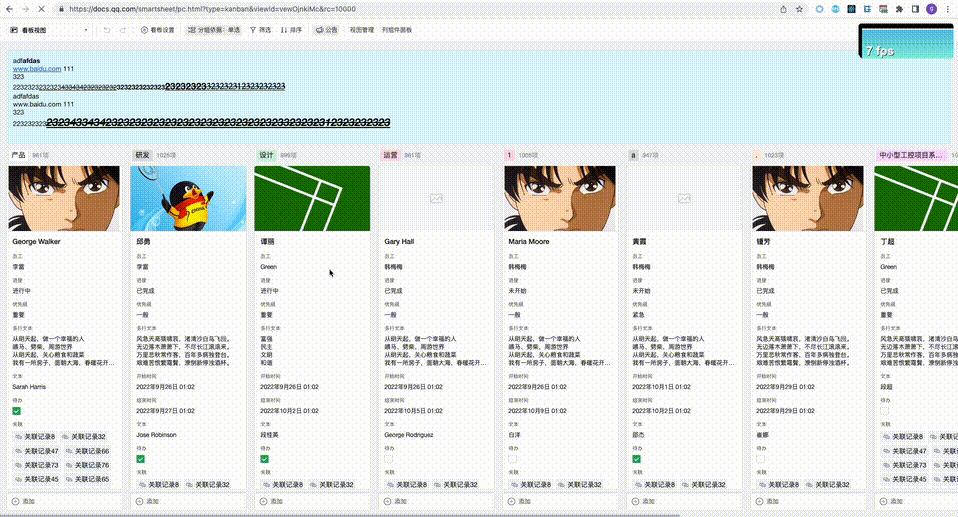This screenshot has height=517, width=958.
Task: Open the green court cover on 谭丽 card
Action: (312, 199)
